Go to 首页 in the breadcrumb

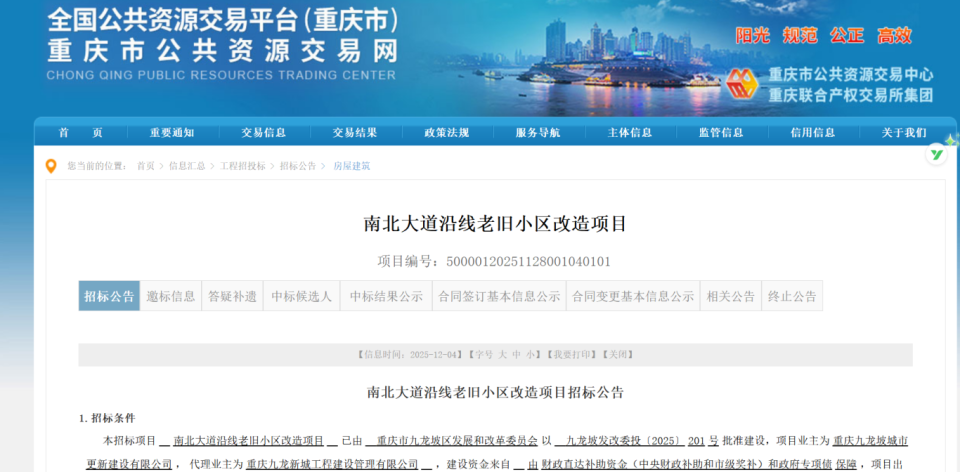coord(146,166)
